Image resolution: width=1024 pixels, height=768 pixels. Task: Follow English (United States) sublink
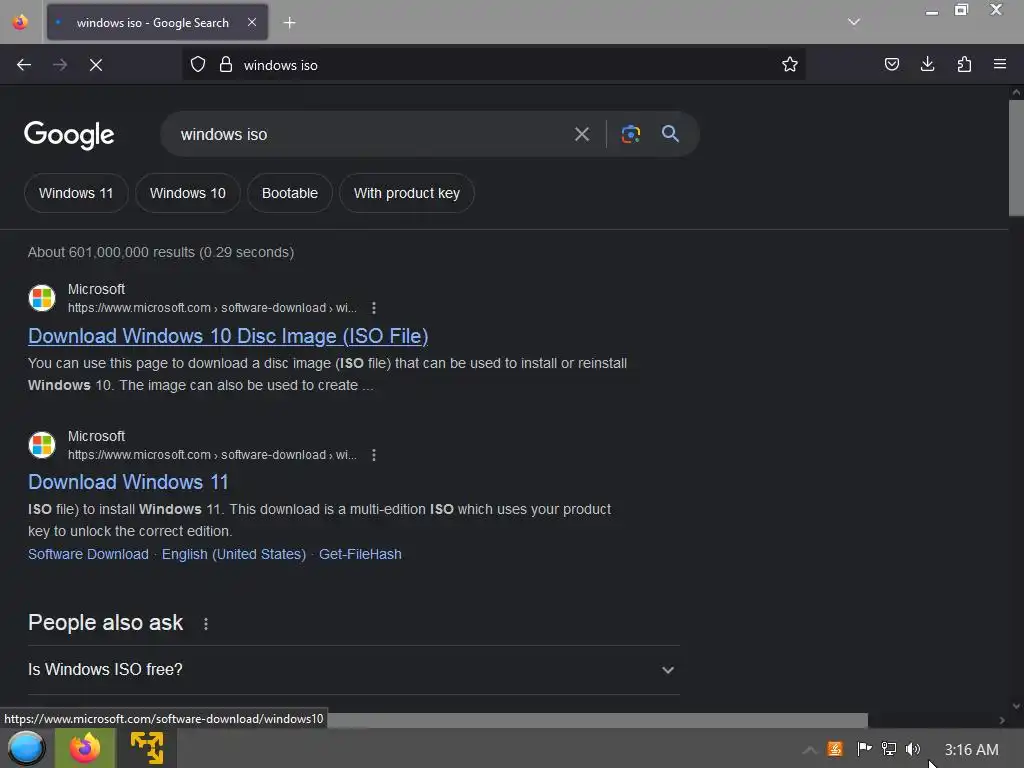234,554
